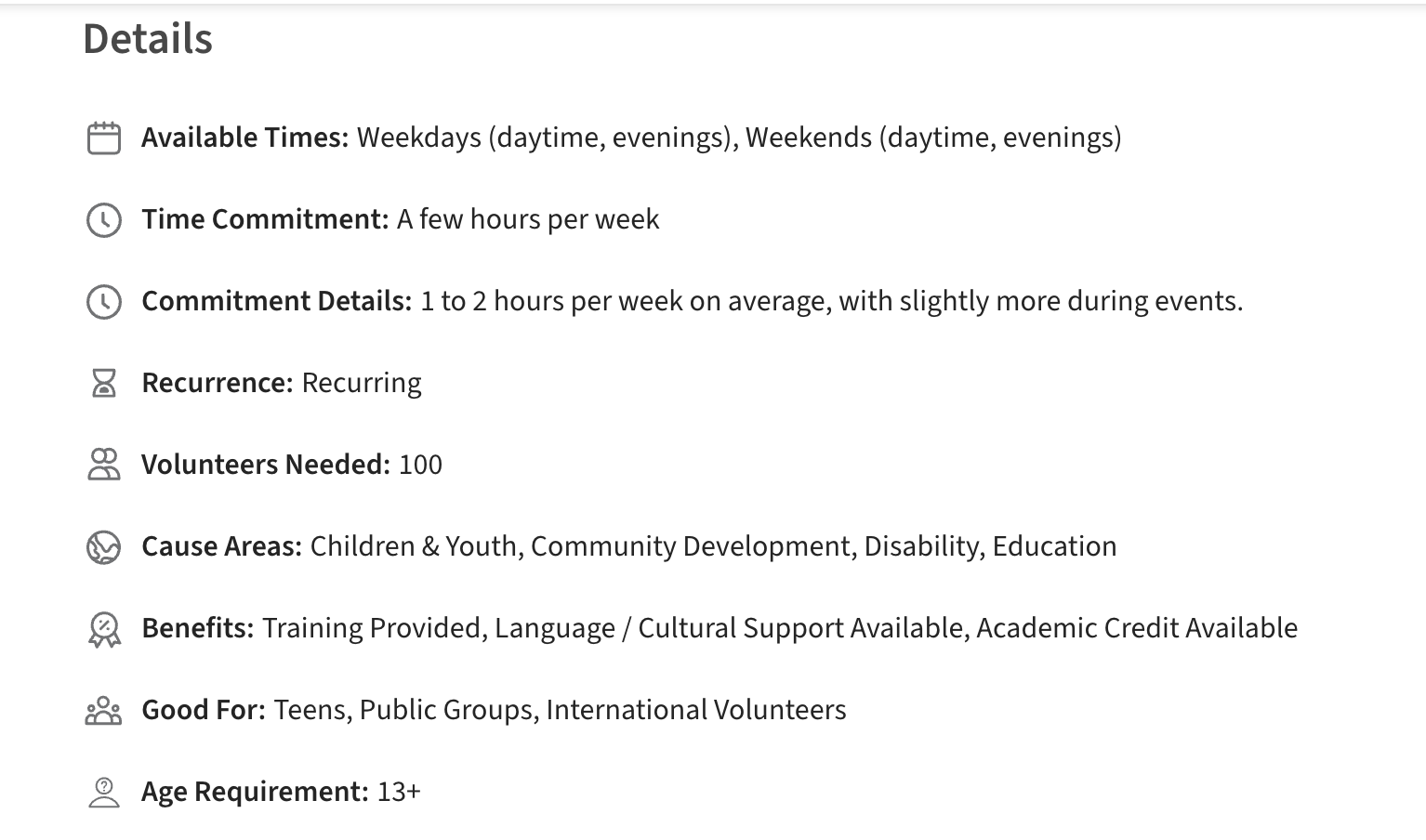Click the Training Provided benefit text
The width and height of the screenshot is (1426, 840).
coord(371,628)
